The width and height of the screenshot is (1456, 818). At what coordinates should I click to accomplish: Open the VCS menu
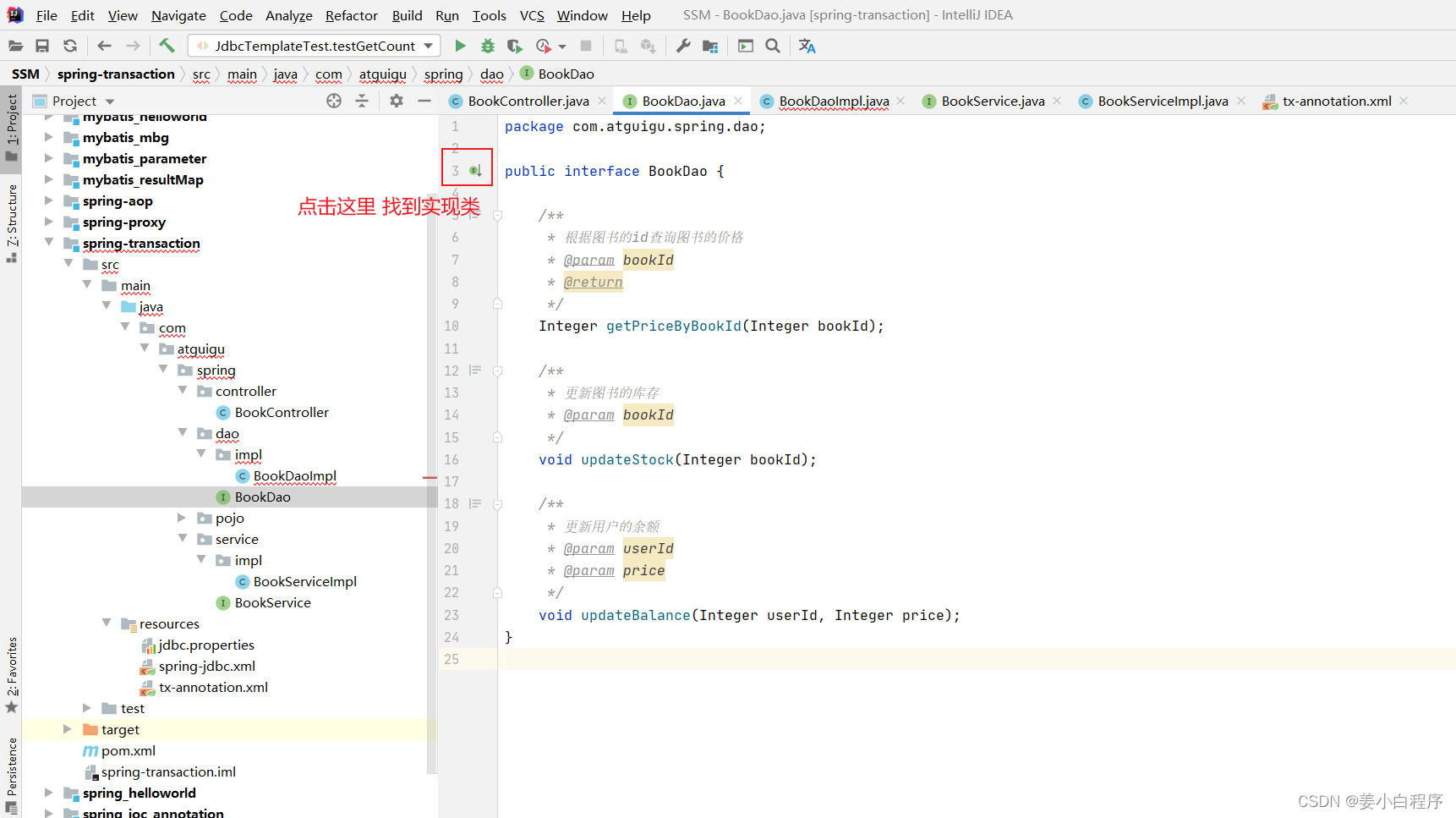pyautogui.click(x=532, y=15)
